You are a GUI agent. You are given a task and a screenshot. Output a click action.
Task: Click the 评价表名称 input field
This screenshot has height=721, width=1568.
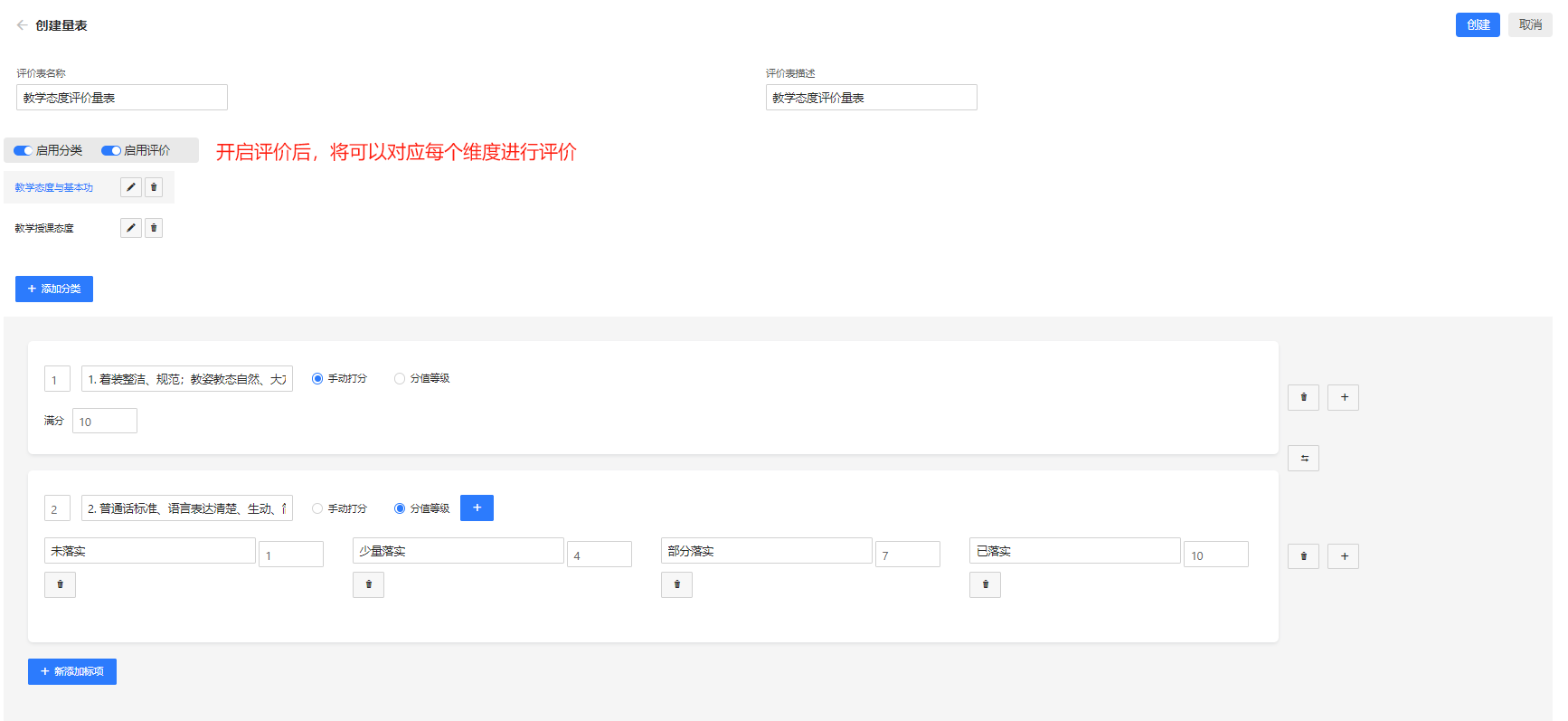pyautogui.click(x=122, y=98)
